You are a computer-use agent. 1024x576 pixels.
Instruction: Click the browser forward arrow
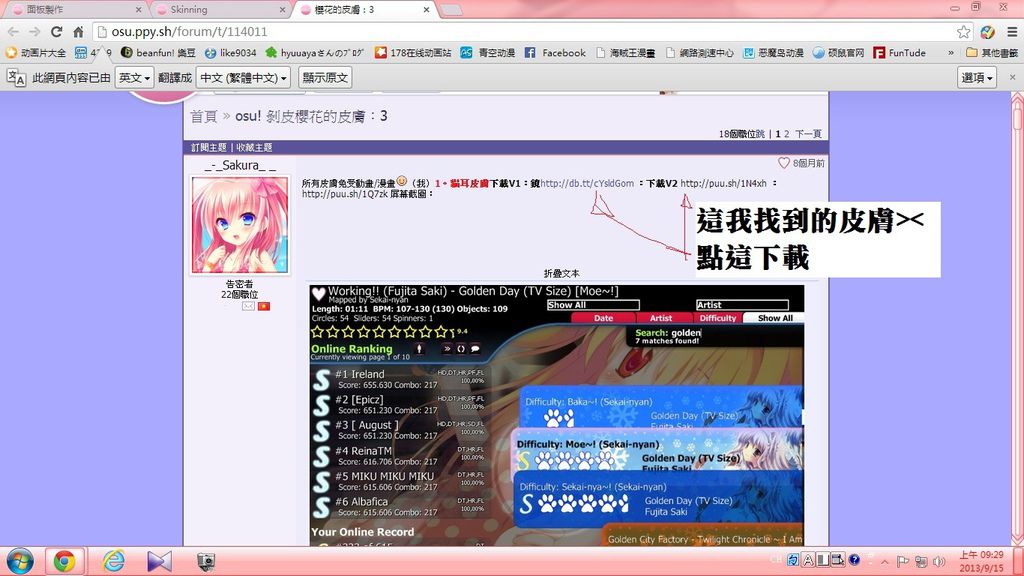point(35,31)
